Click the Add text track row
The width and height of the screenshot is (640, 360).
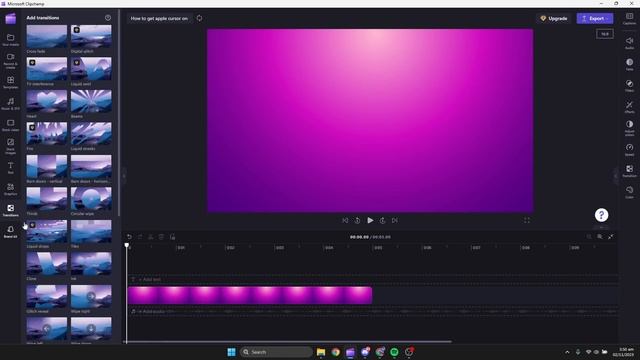click(373, 280)
